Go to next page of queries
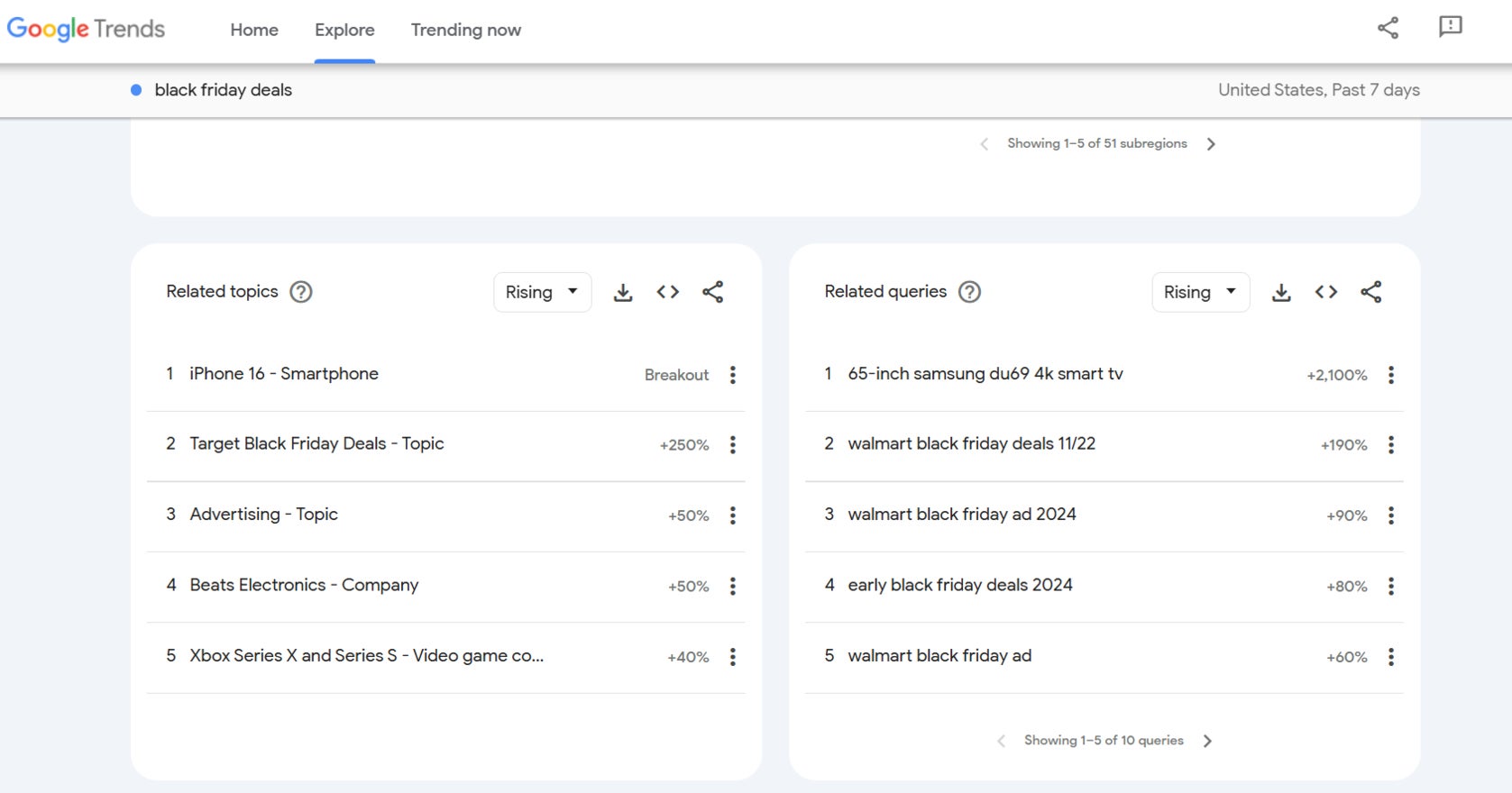Screen dimensions: 1512x793 click(1207, 741)
